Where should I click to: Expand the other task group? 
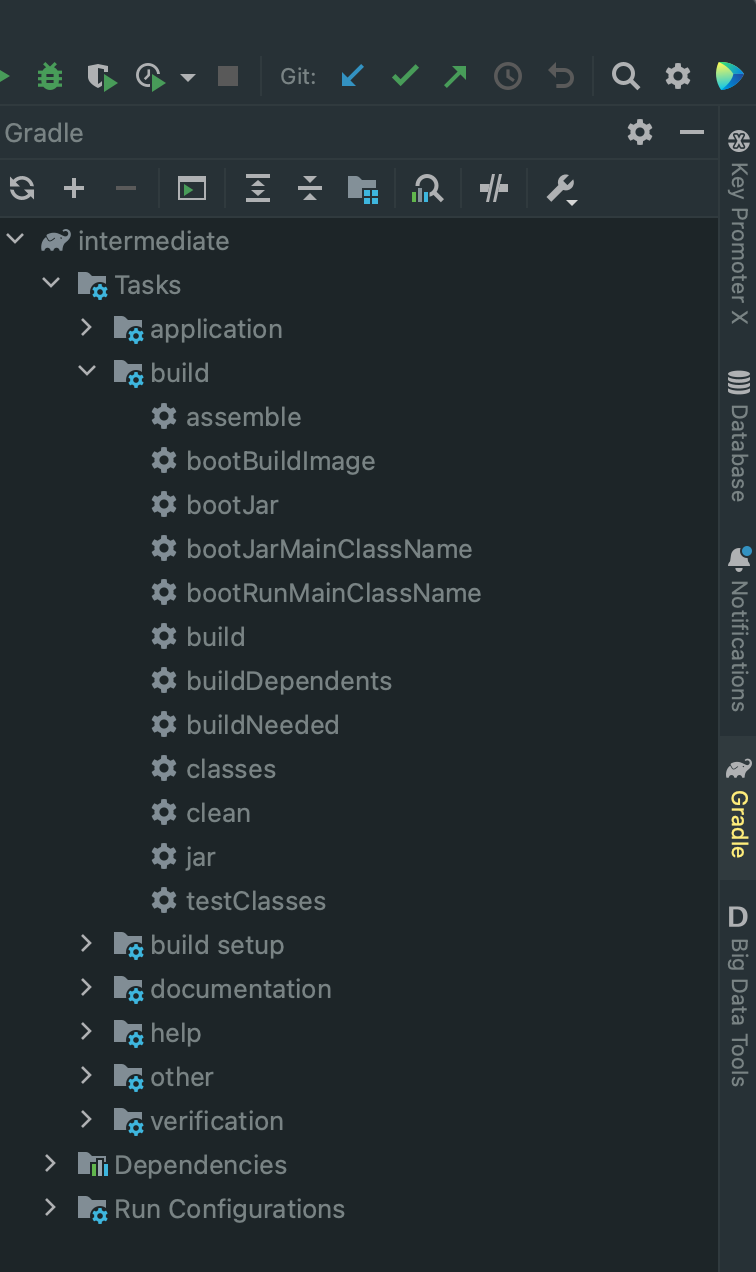pyautogui.click(x=86, y=1076)
